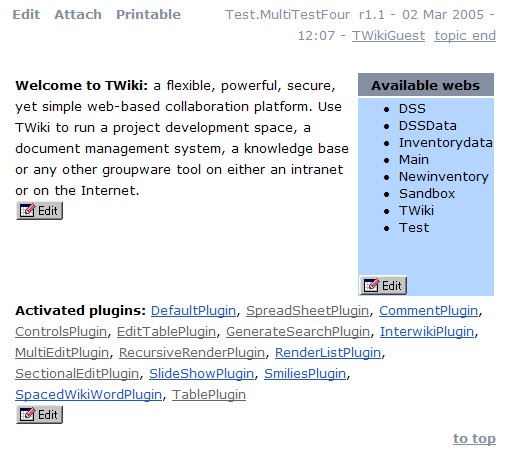Open the DefaultPlugin link
Image resolution: width=506 pixels, height=454 pixels.
[193, 311]
